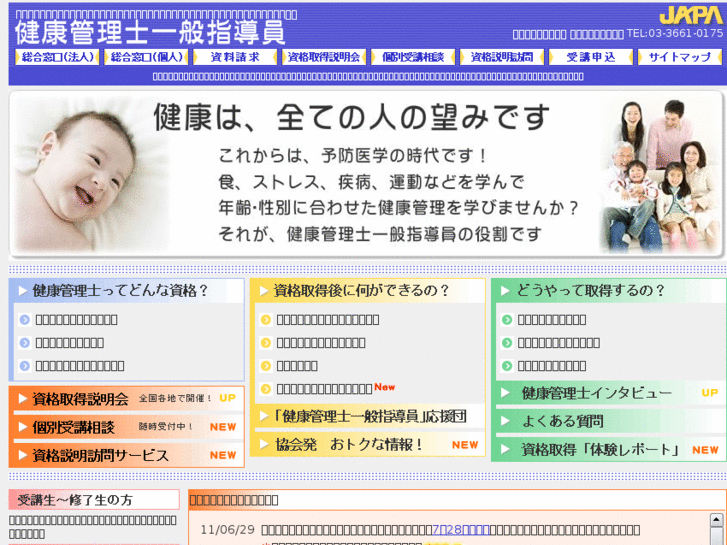Click third blue bullet icon under 健康管理士ってどんな資格？

[25, 366]
